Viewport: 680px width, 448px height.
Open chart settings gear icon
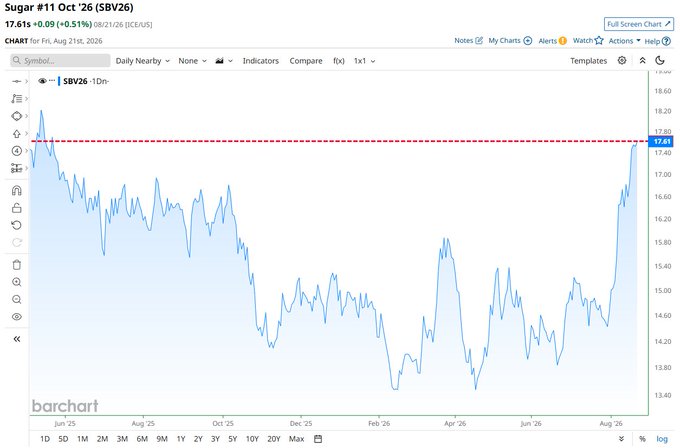click(622, 60)
